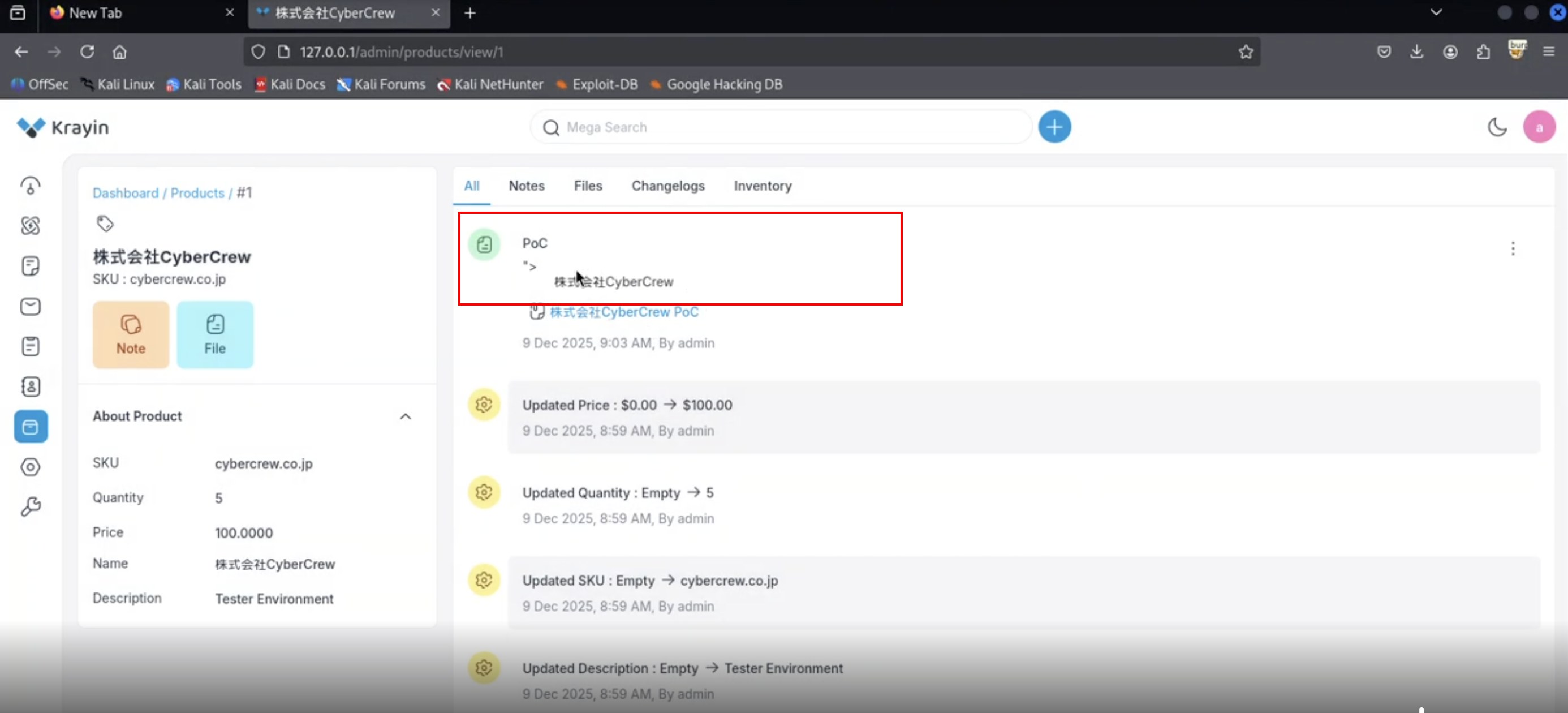The height and width of the screenshot is (713, 1568).
Task: Toggle dark mode with the moon icon
Action: click(1497, 127)
